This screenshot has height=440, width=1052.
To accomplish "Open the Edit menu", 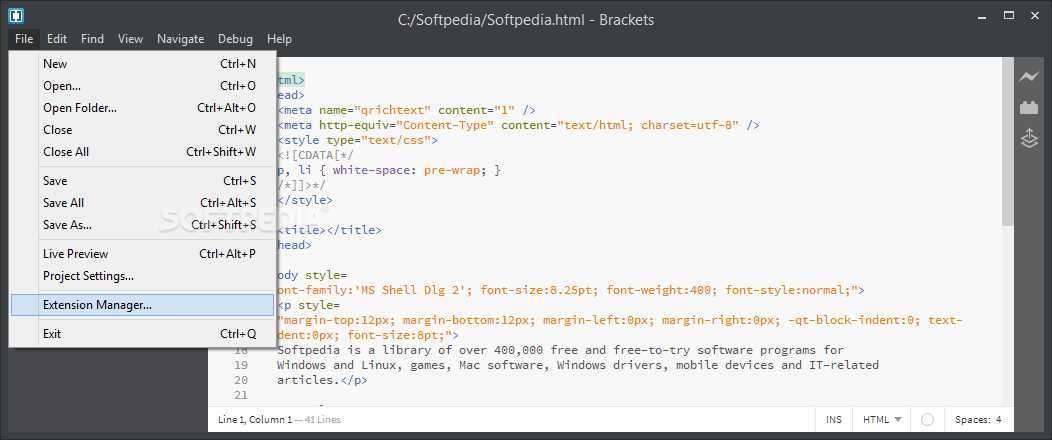I will coord(57,39).
